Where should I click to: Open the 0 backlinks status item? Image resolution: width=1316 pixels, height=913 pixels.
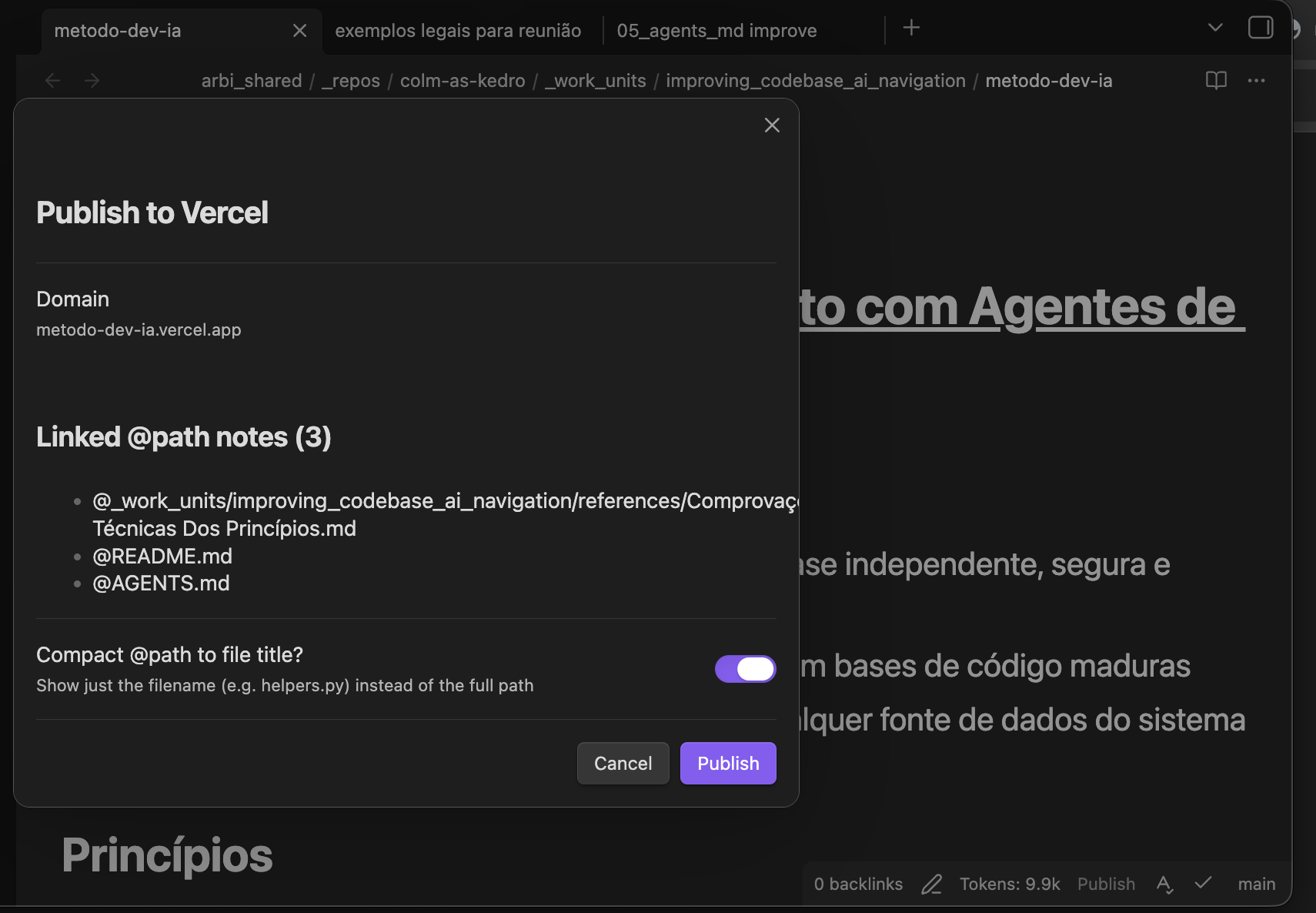pos(858,885)
